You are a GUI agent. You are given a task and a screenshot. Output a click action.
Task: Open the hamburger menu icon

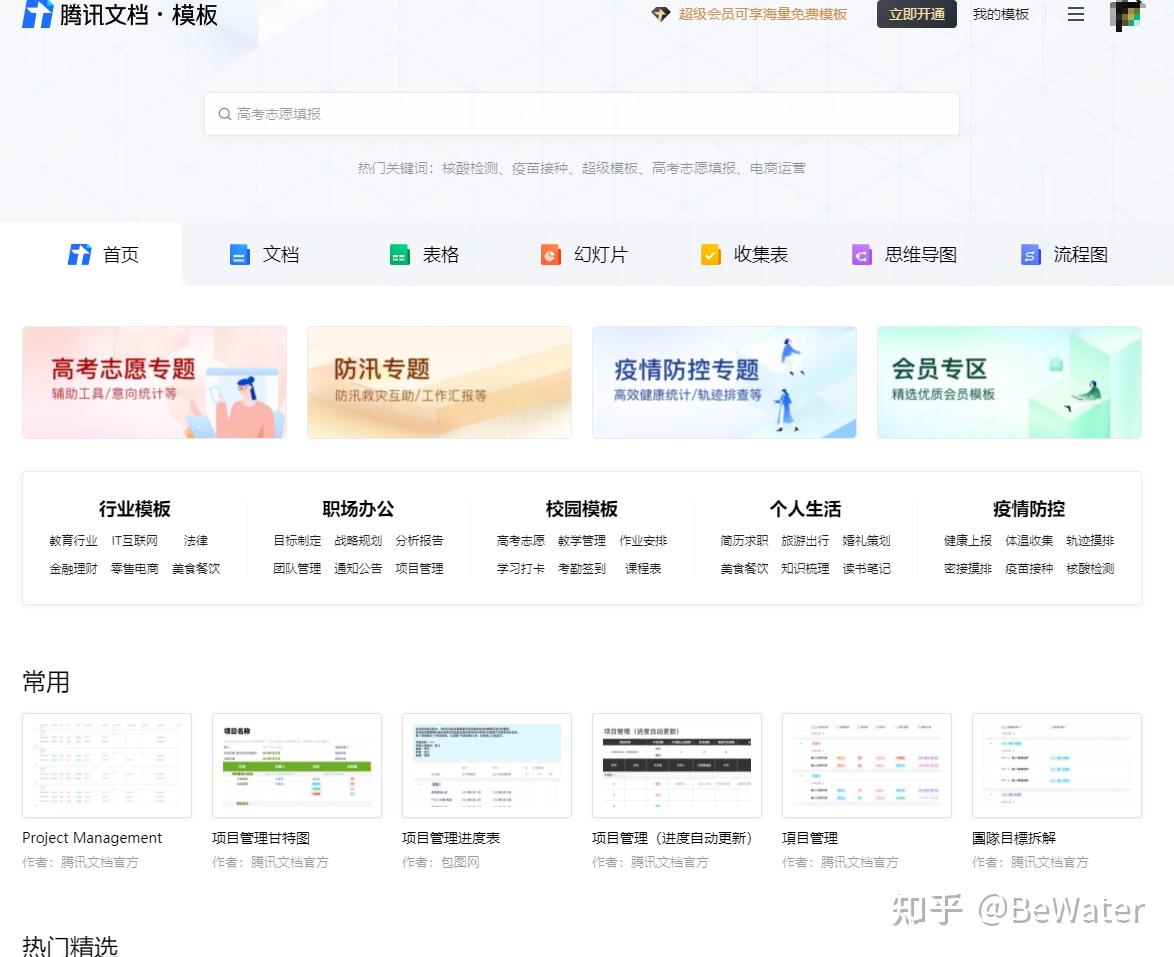click(1076, 14)
